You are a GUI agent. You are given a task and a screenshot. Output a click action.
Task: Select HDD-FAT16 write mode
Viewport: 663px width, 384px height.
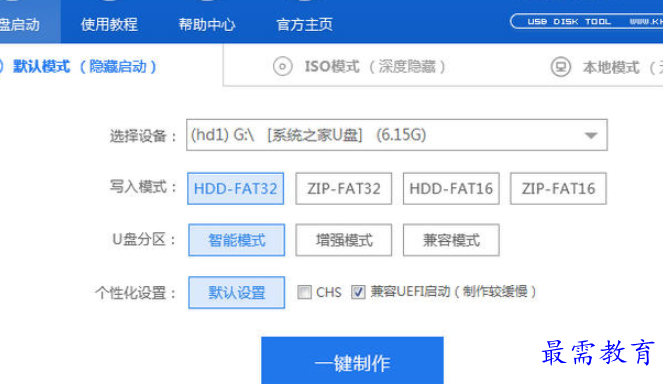(x=451, y=189)
